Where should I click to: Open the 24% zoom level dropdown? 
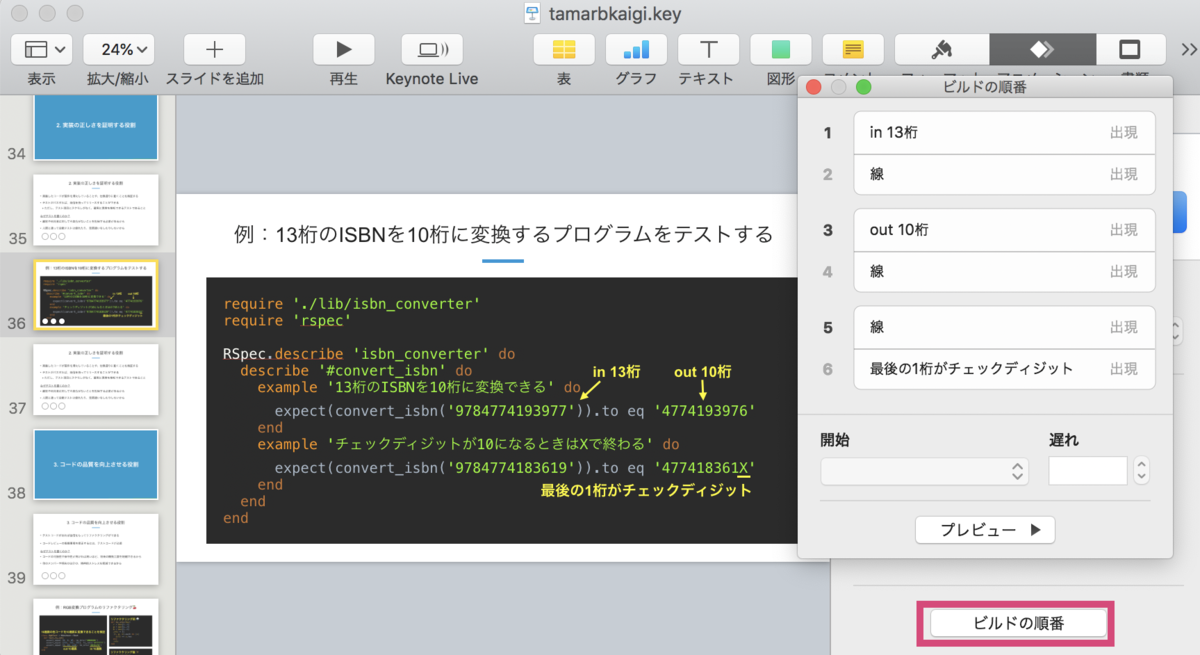(x=118, y=49)
